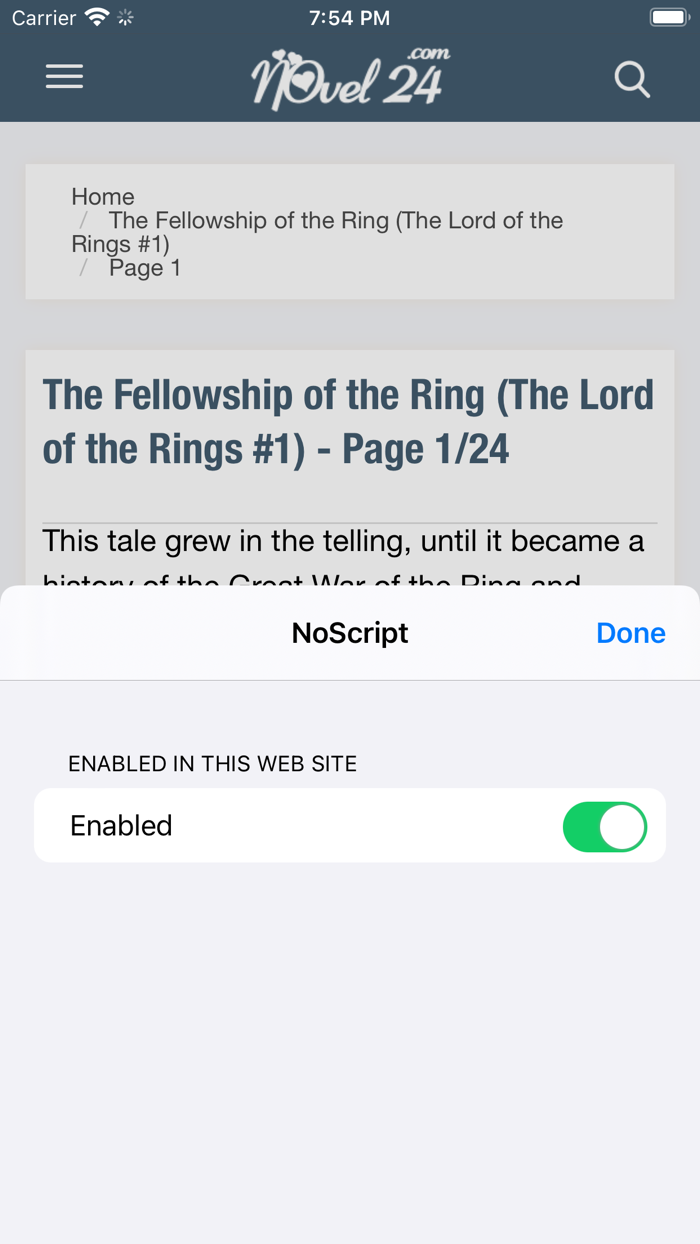
Task: Go to the Home breadcrumb link
Action: [103, 197]
